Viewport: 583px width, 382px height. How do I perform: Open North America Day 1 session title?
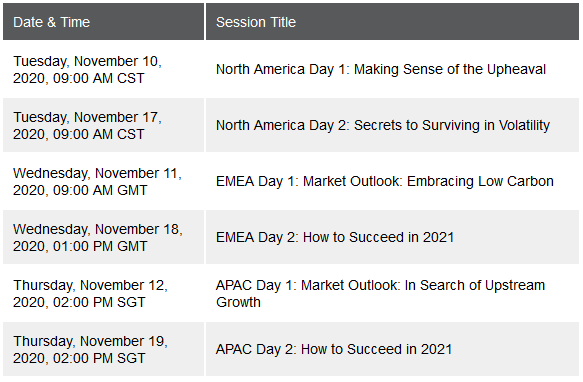[x=381, y=70]
